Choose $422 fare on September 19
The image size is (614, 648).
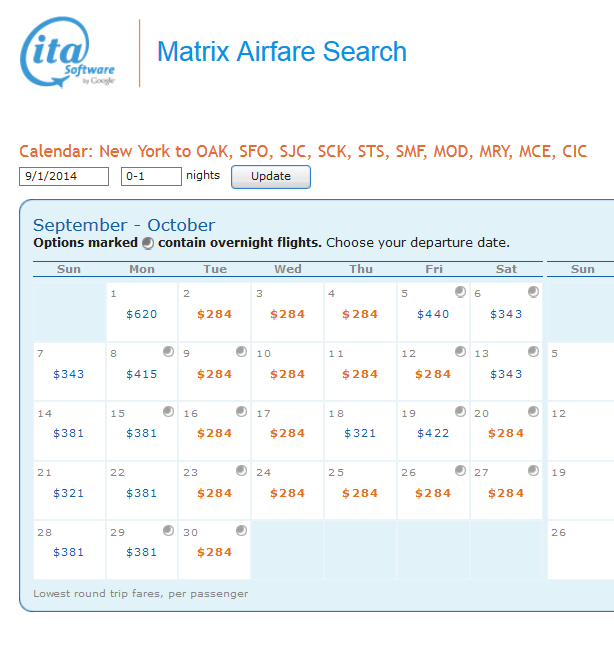(433, 433)
